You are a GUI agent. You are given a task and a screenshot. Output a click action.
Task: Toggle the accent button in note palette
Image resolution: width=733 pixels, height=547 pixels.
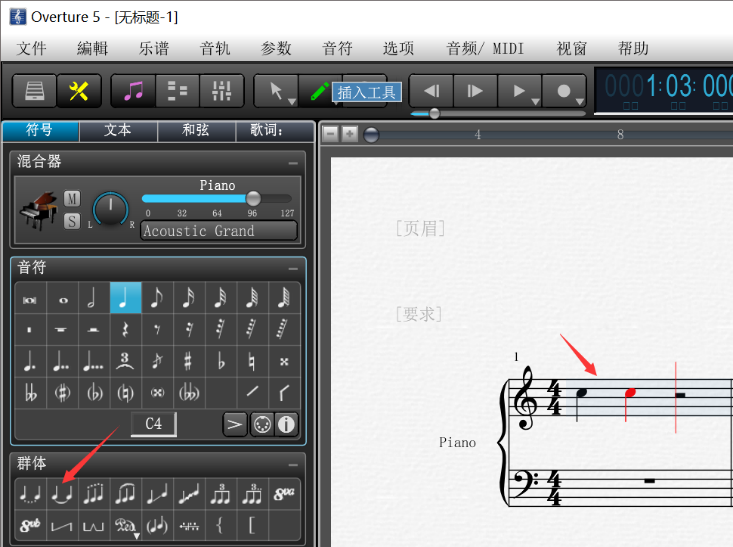(x=235, y=425)
